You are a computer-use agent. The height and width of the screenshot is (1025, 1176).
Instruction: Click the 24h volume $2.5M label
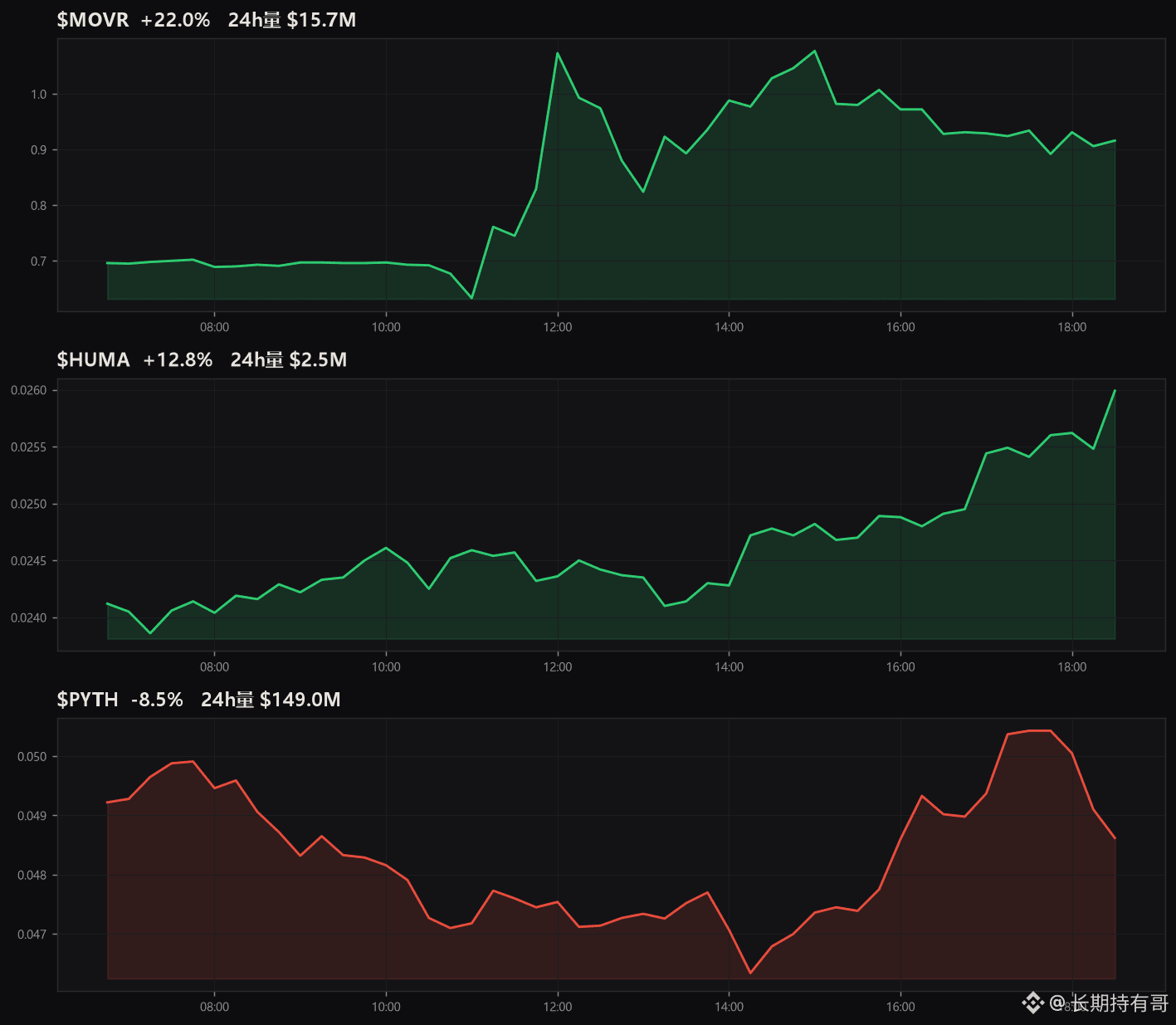pos(289,360)
